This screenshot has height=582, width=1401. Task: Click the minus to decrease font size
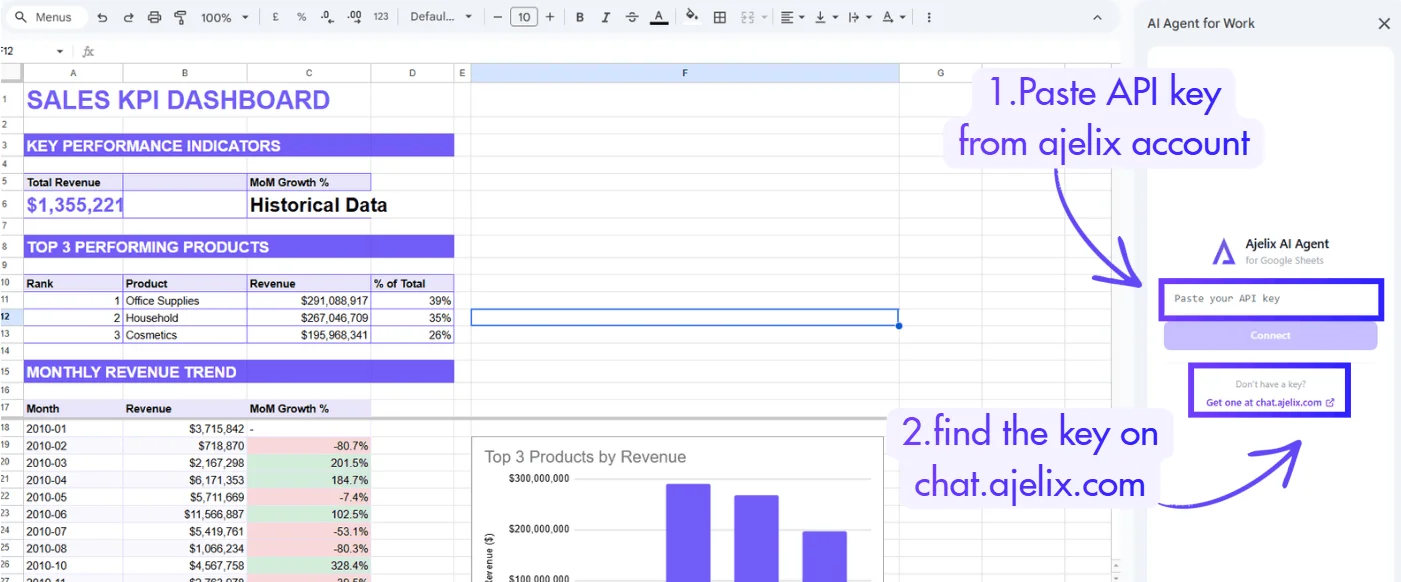[497, 17]
